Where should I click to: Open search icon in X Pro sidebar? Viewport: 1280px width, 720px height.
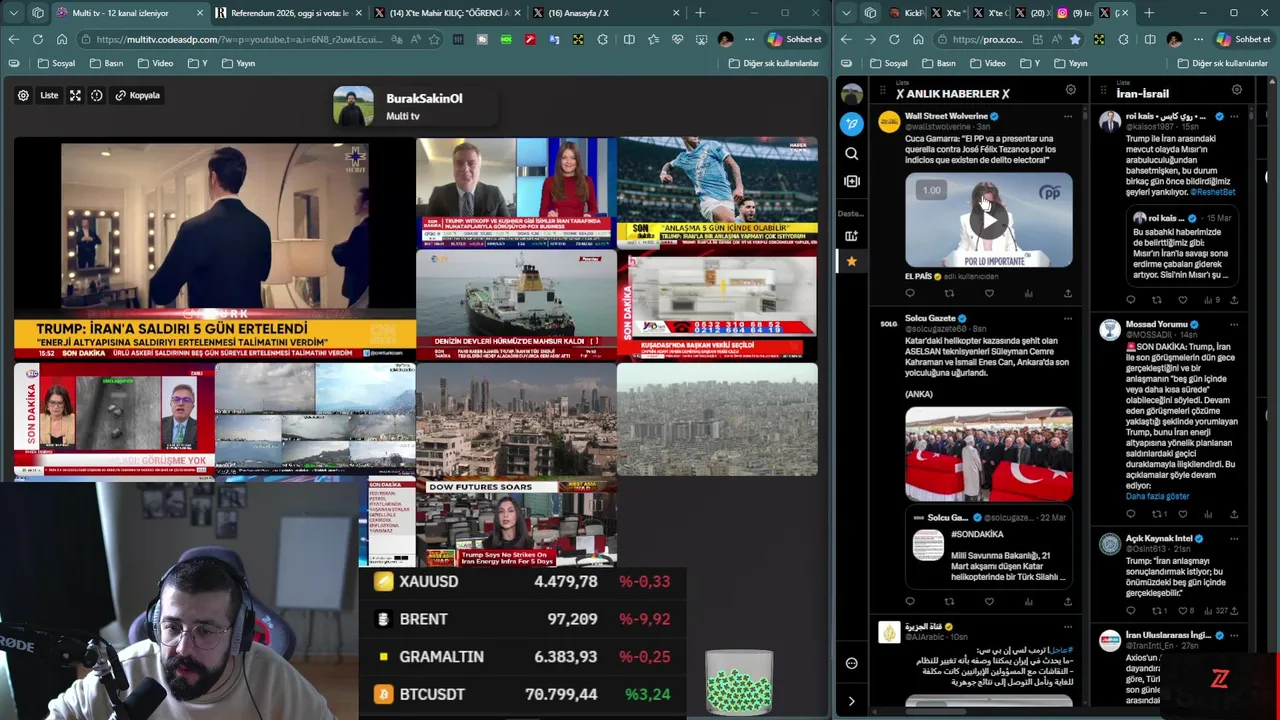point(851,153)
